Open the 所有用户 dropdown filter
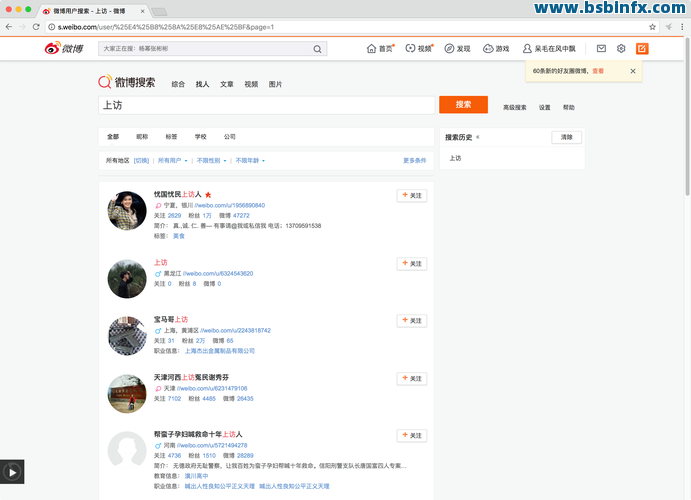 pyautogui.click(x=173, y=160)
